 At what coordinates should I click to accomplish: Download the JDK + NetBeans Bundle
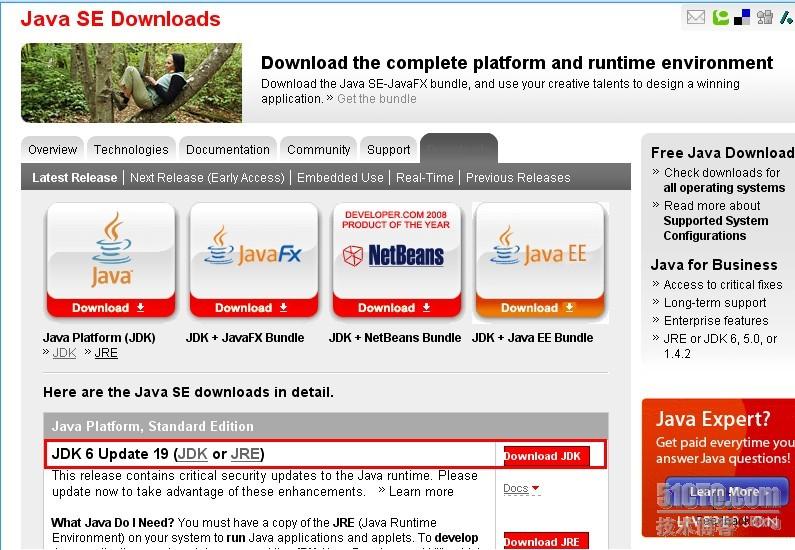[397, 308]
